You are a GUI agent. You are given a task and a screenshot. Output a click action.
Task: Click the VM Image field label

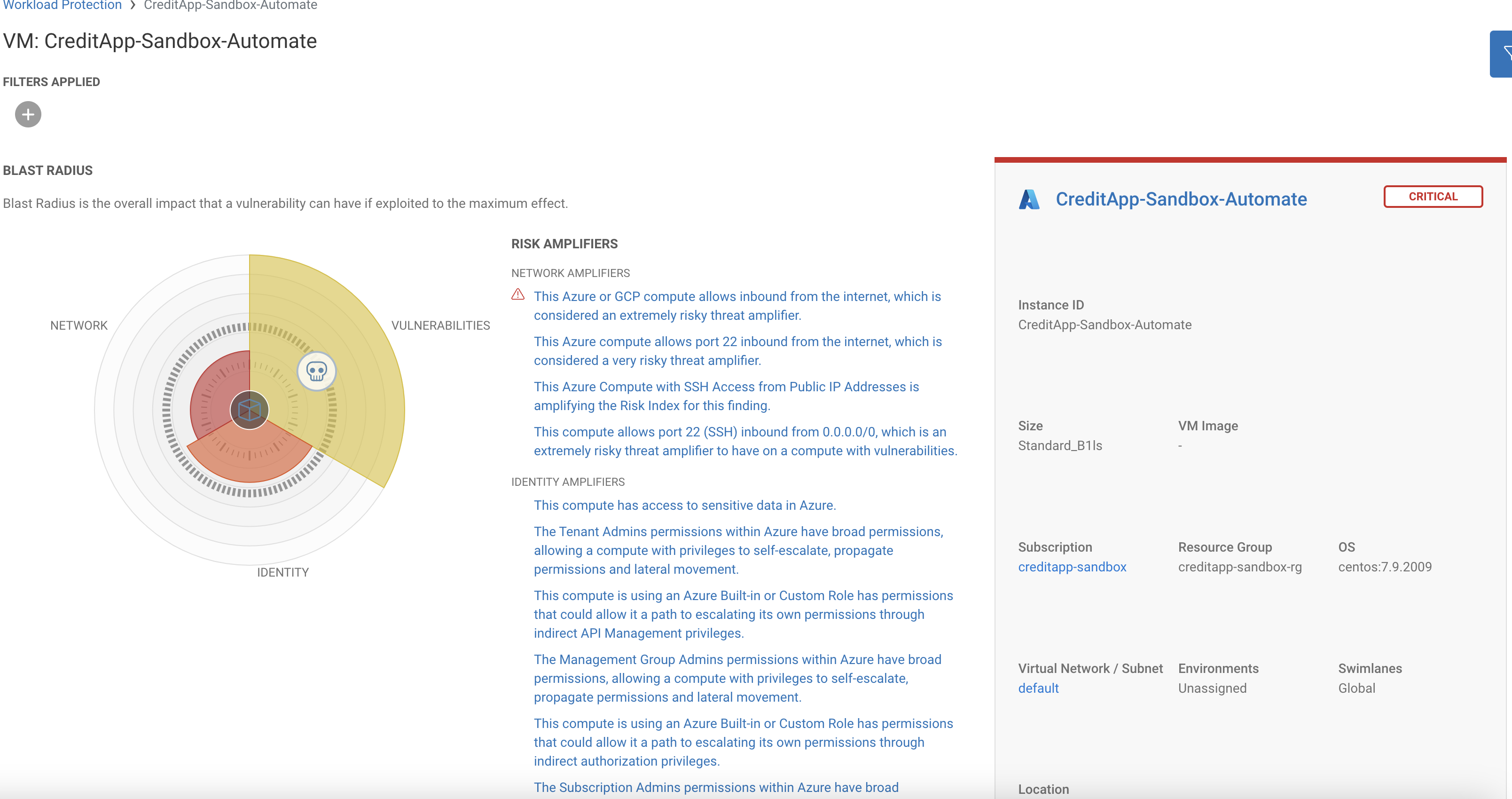[1207, 426]
